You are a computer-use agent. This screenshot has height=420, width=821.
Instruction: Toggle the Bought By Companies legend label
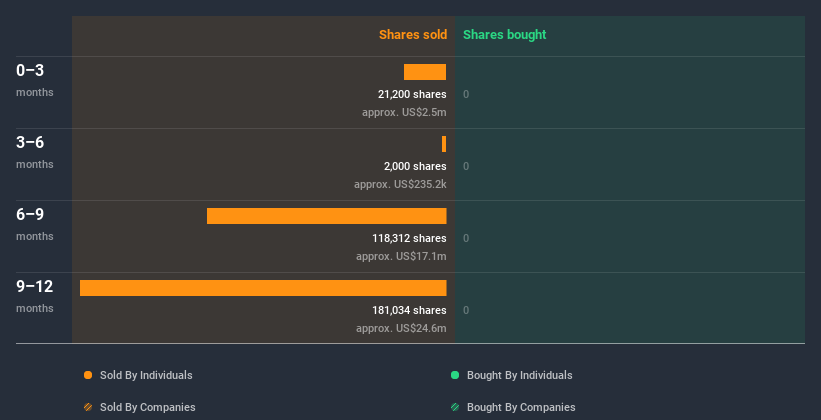click(x=521, y=407)
